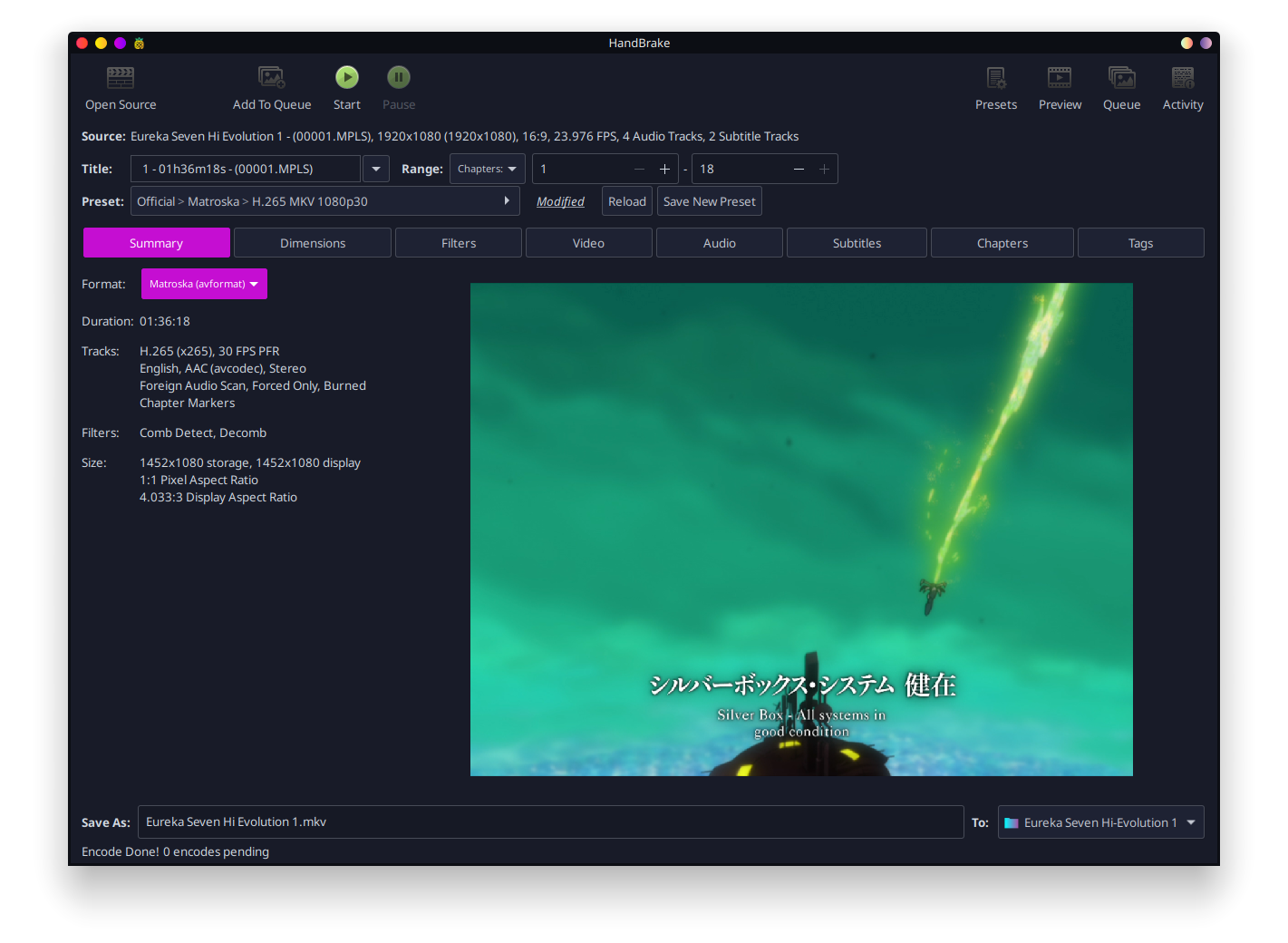Open the Preview window

(x=1059, y=88)
